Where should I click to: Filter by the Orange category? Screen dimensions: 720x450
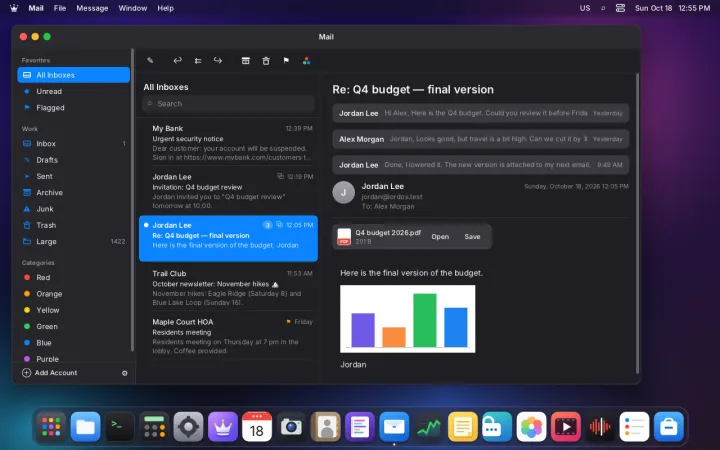[73, 294]
